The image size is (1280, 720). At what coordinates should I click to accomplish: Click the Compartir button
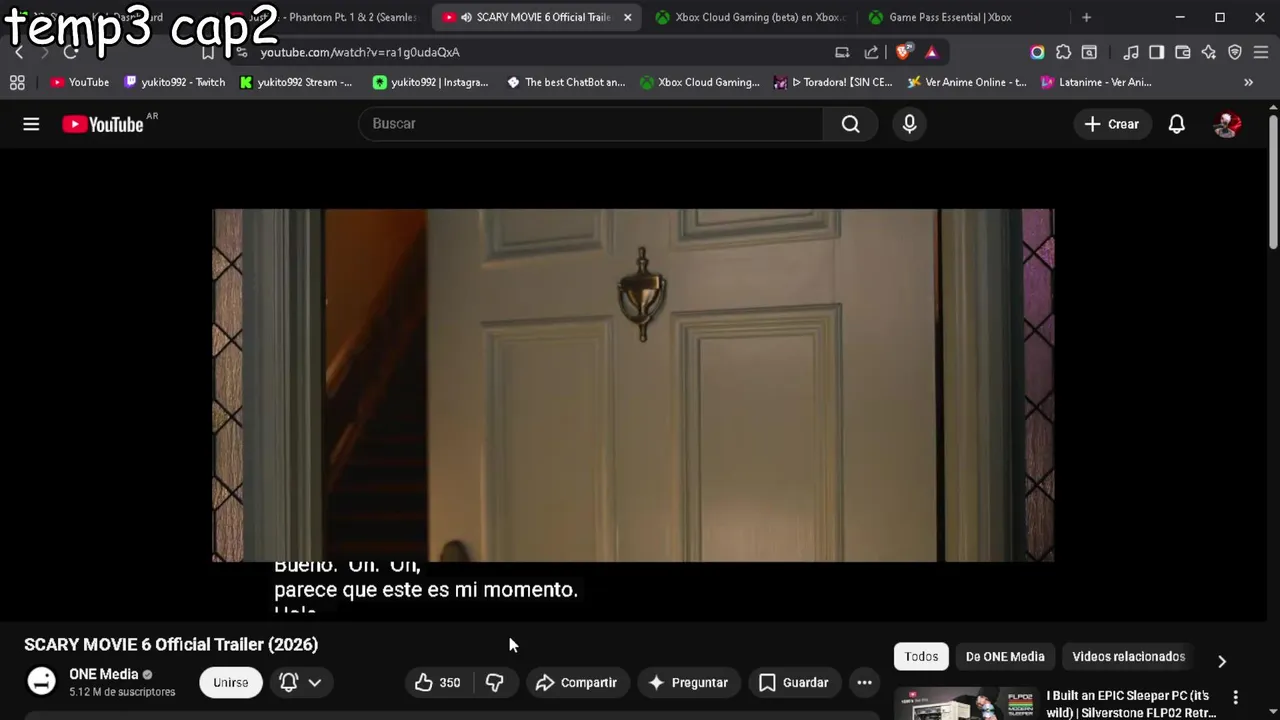(x=576, y=682)
